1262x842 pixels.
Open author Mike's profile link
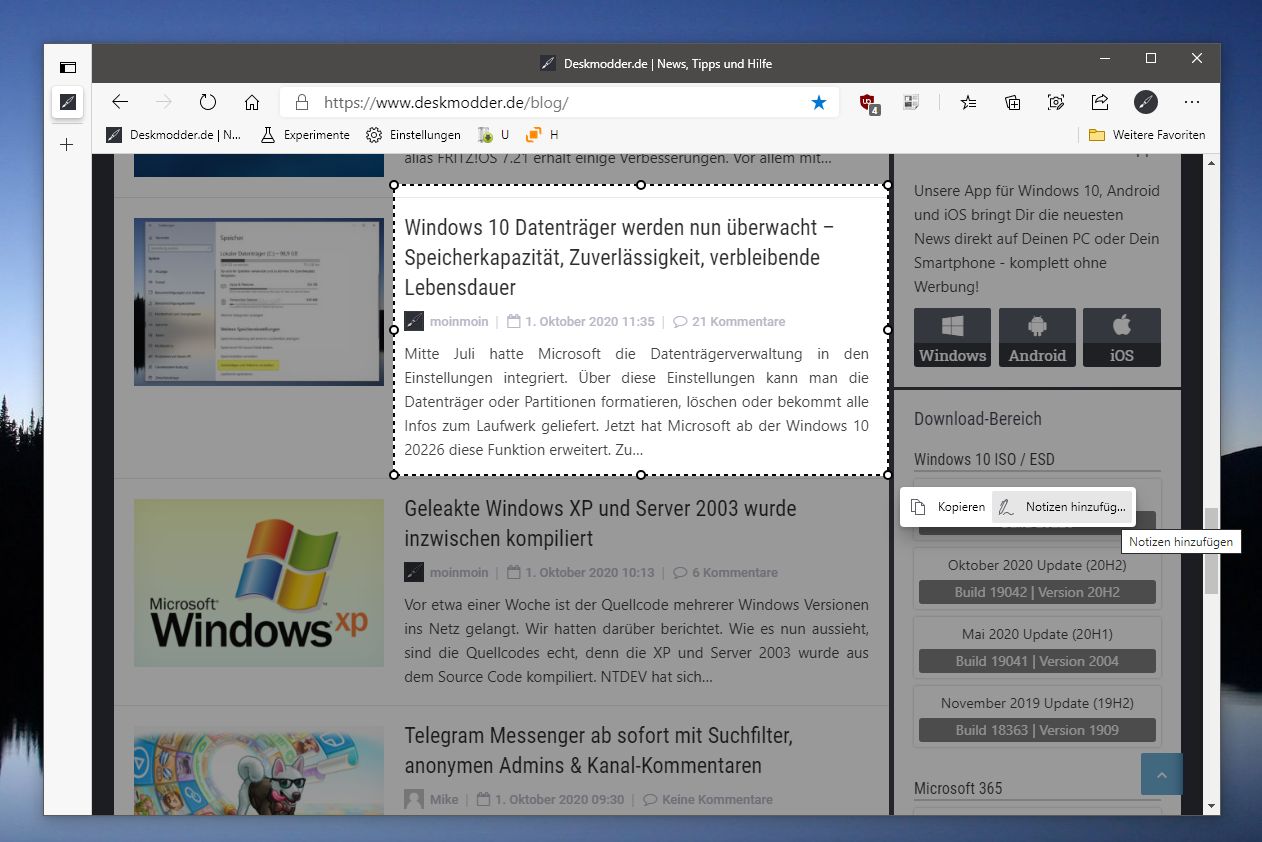[x=444, y=800]
